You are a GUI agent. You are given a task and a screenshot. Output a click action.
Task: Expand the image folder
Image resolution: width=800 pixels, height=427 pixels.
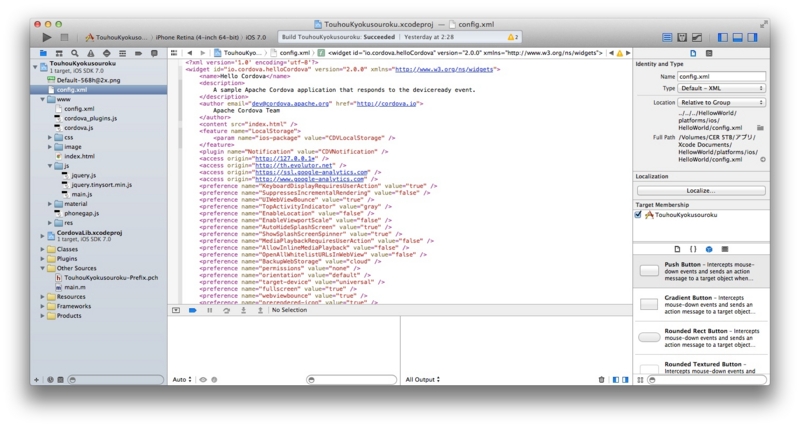(49, 147)
